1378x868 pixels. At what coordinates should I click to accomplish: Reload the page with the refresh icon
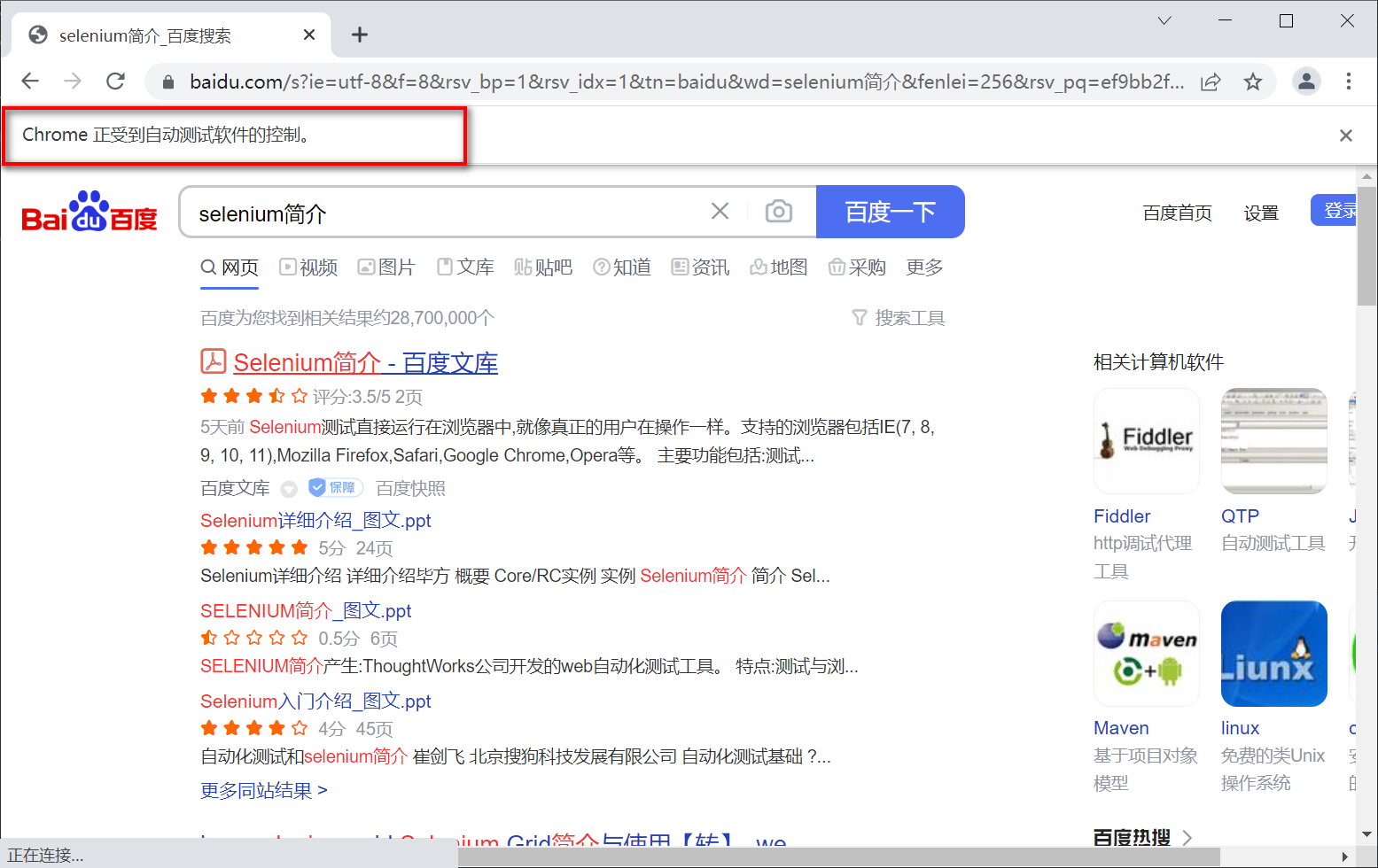click(x=115, y=81)
